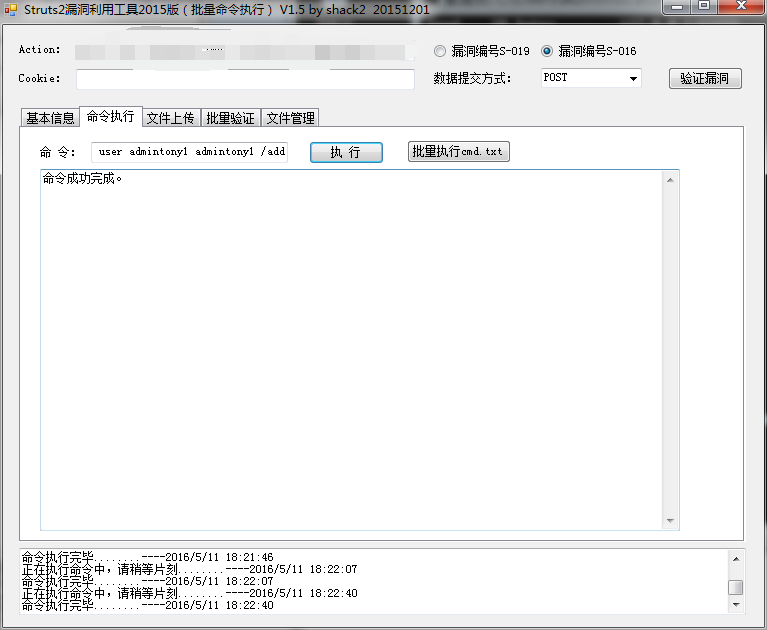Click the 正在执行命令中 log line ending 18:22:40
Screen dimensions: 767x630
(x=190, y=593)
